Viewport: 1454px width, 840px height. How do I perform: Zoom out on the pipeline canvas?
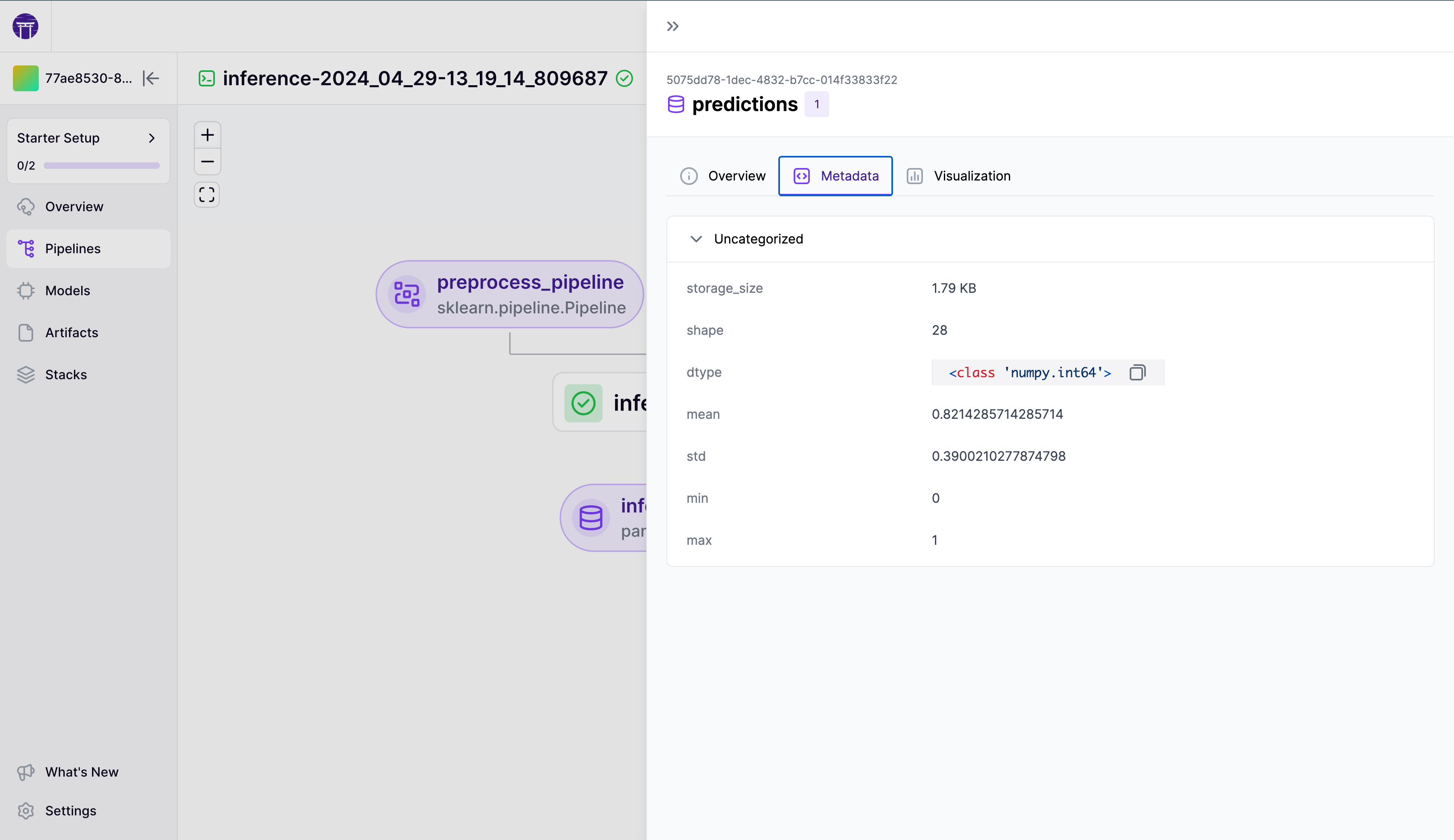click(207, 162)
